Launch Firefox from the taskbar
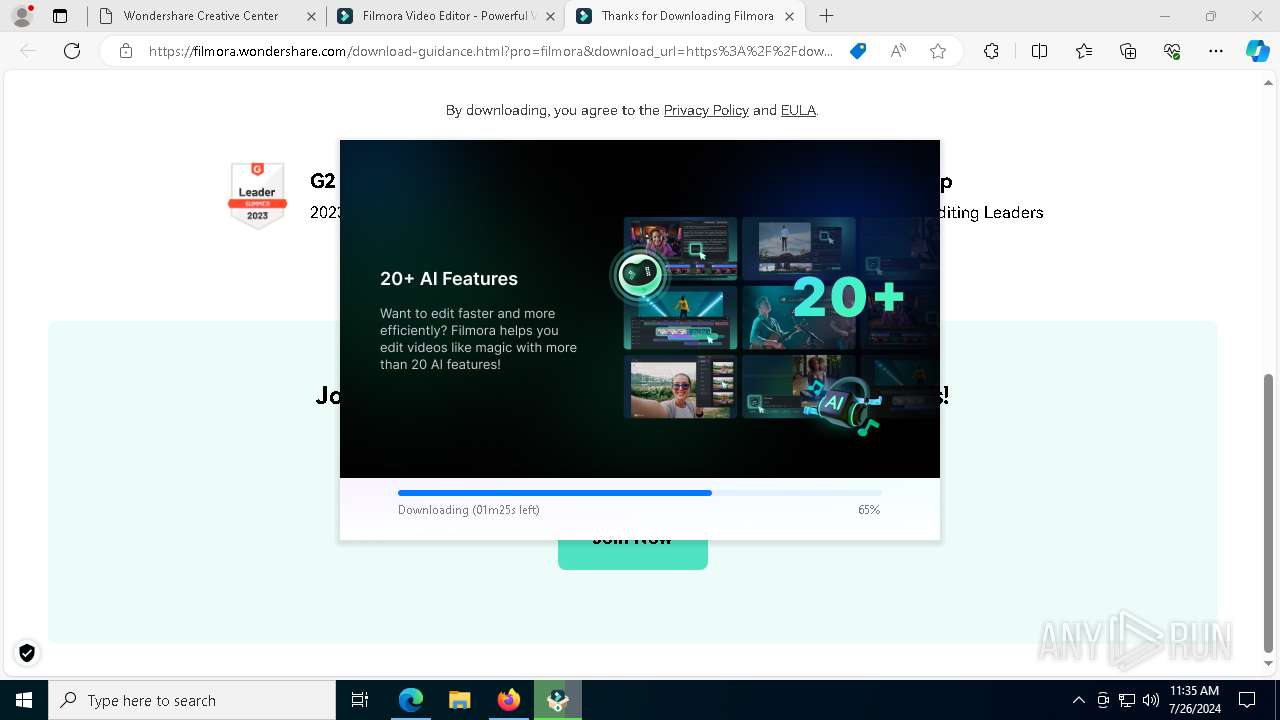1280x720 pixels. (508, 700)
